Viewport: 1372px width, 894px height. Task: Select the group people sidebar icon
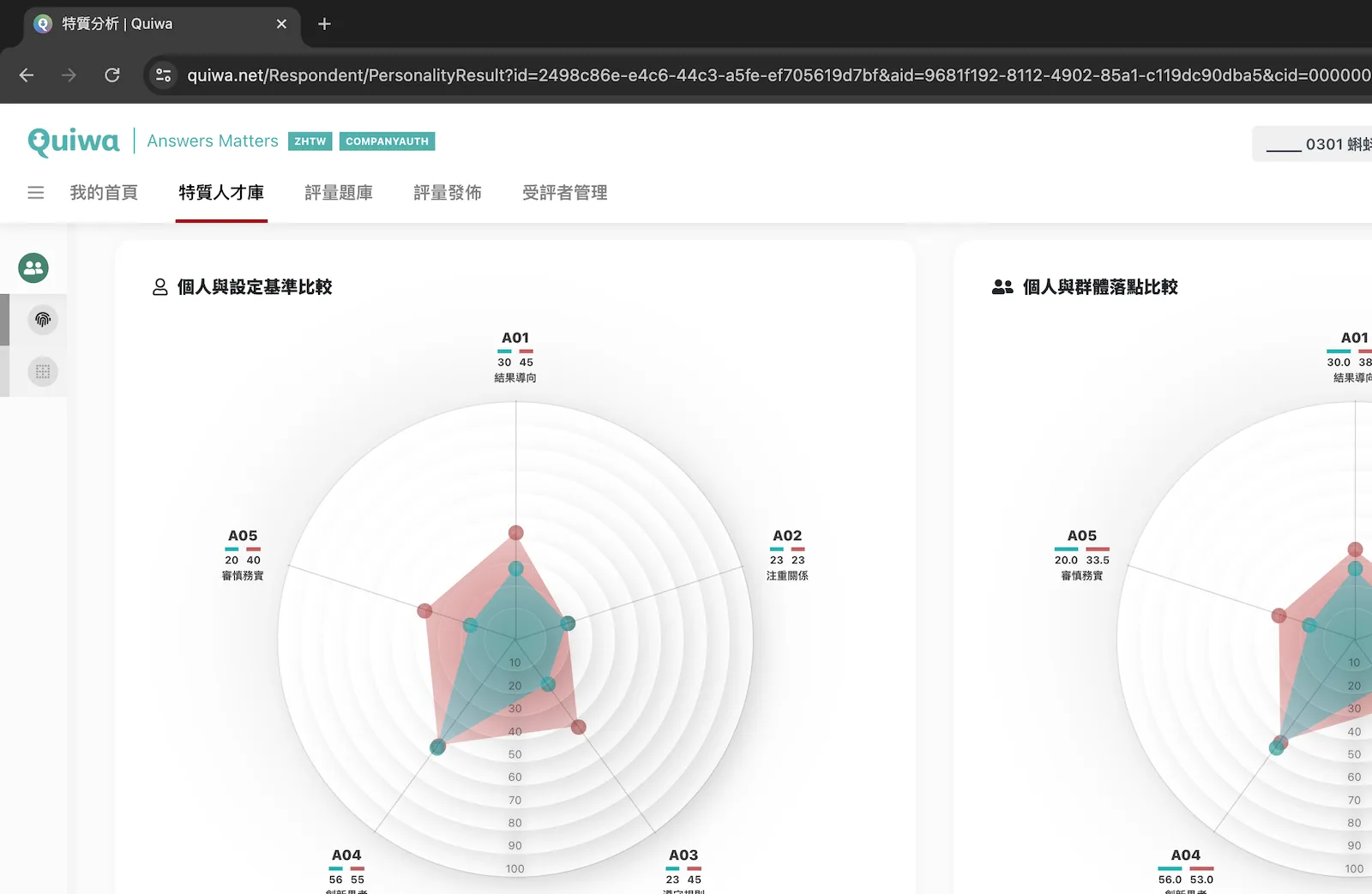tap(33, 268)
